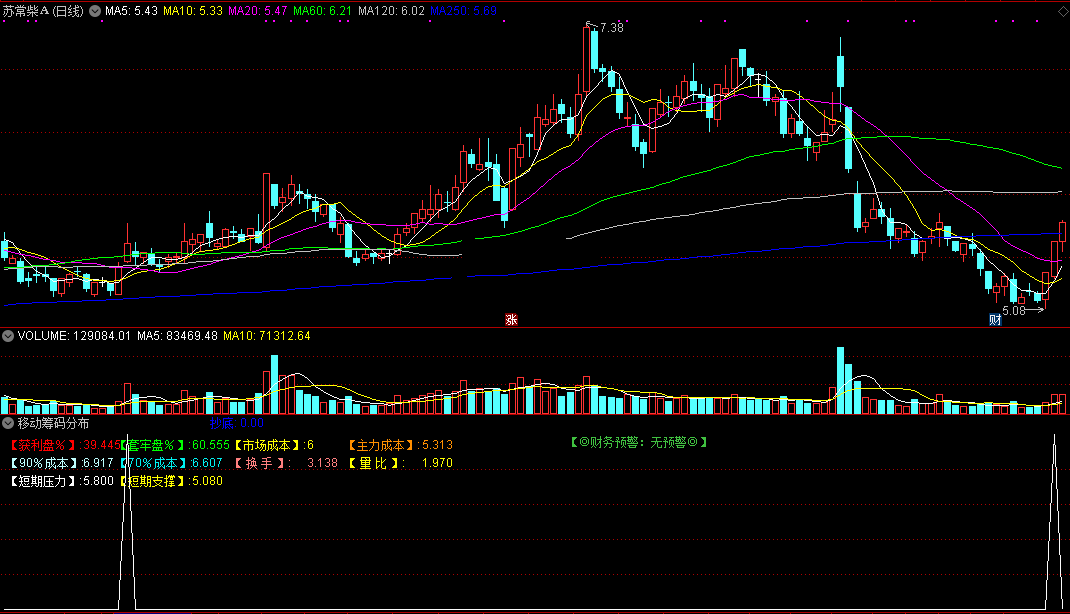
Task: Click the 5.08 low price annotation
Action: (1014, 311)
